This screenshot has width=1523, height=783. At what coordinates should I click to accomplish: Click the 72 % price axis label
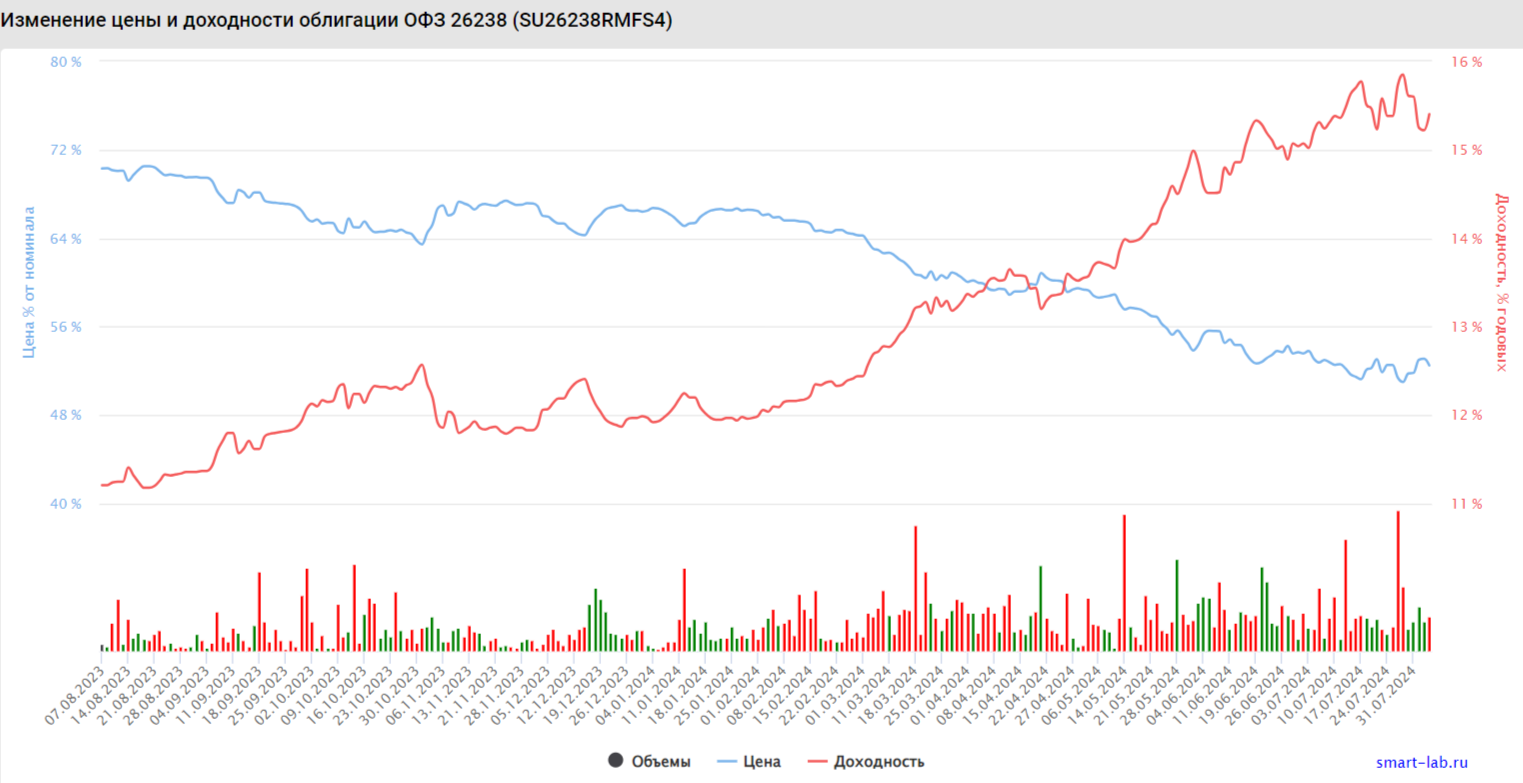tap(66, 150)
